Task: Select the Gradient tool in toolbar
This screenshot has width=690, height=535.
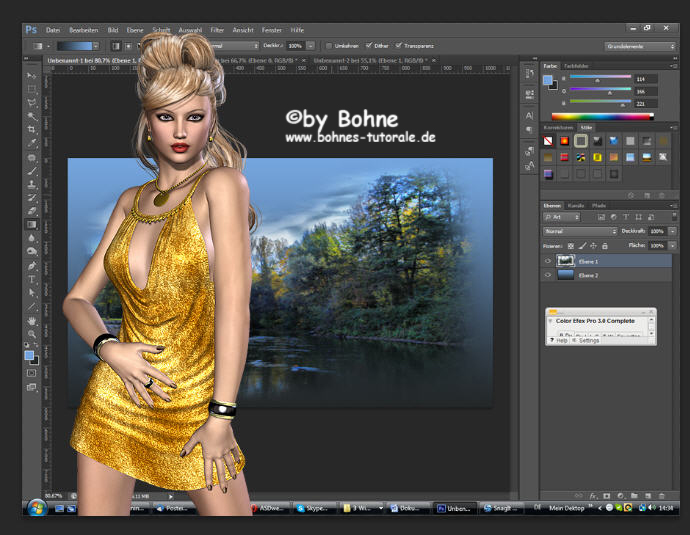Action: (32, 225)
